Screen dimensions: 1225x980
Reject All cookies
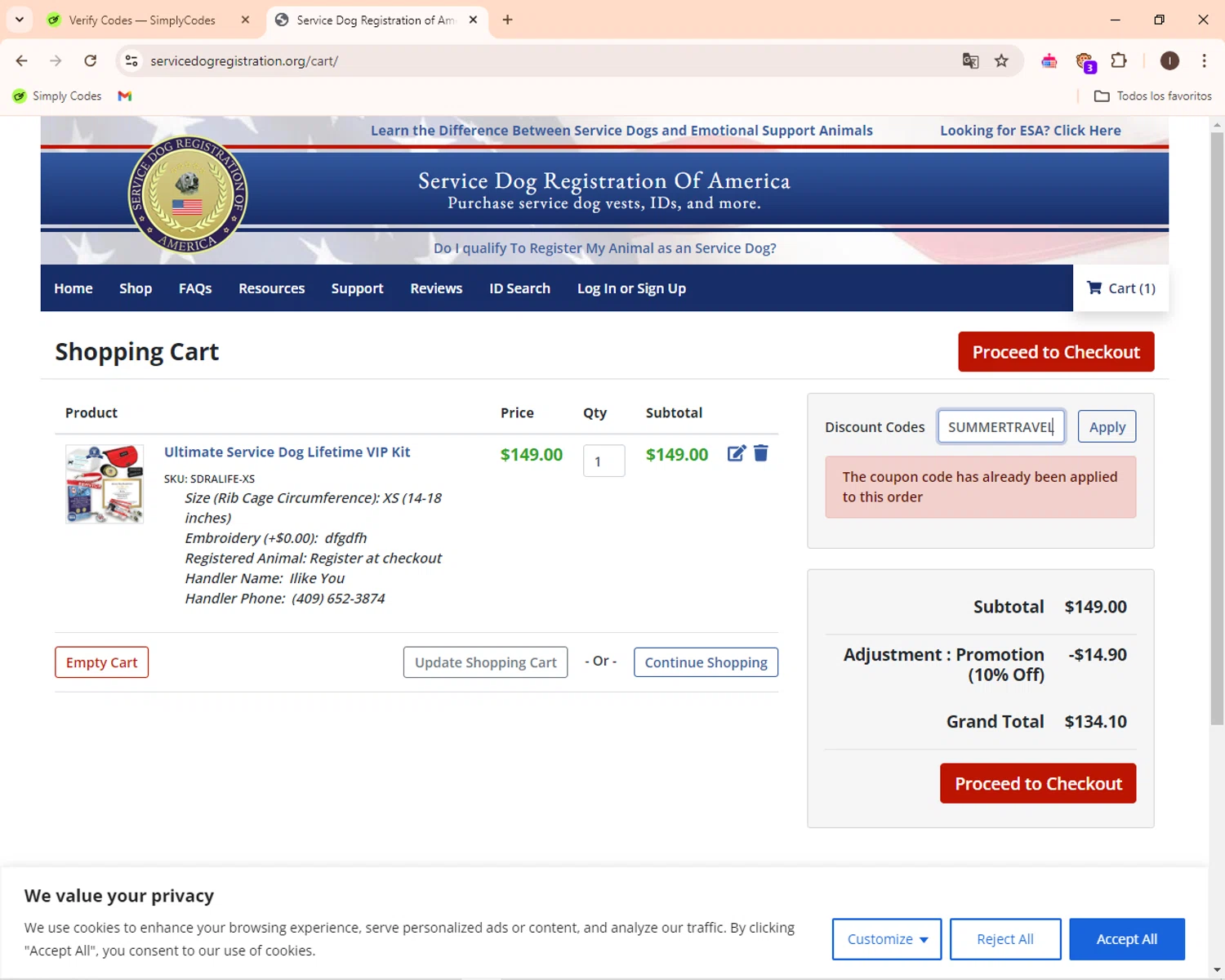(x=1005, y=939)
